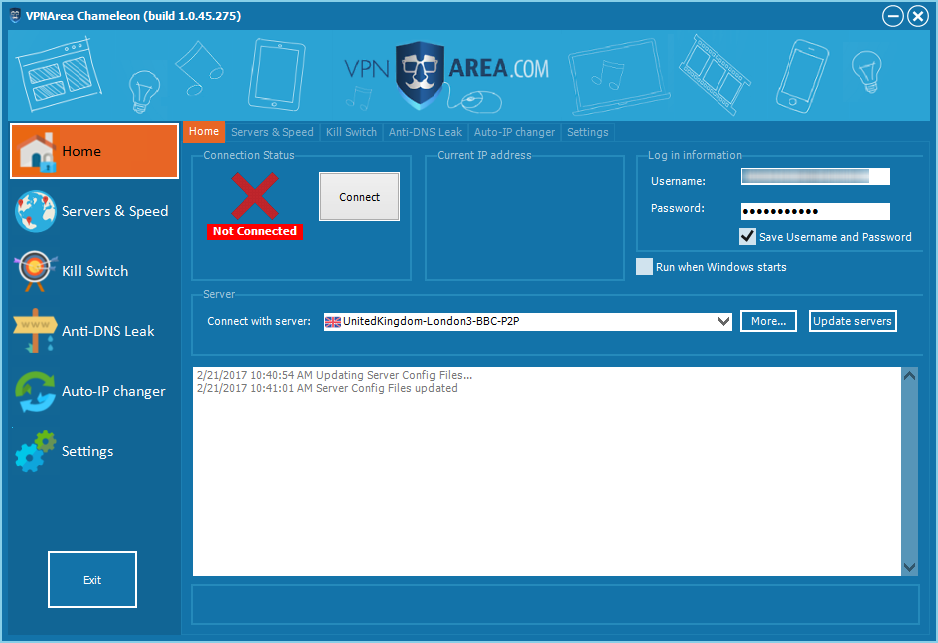Click the Servers & Speed globe icon

[36, 211]
